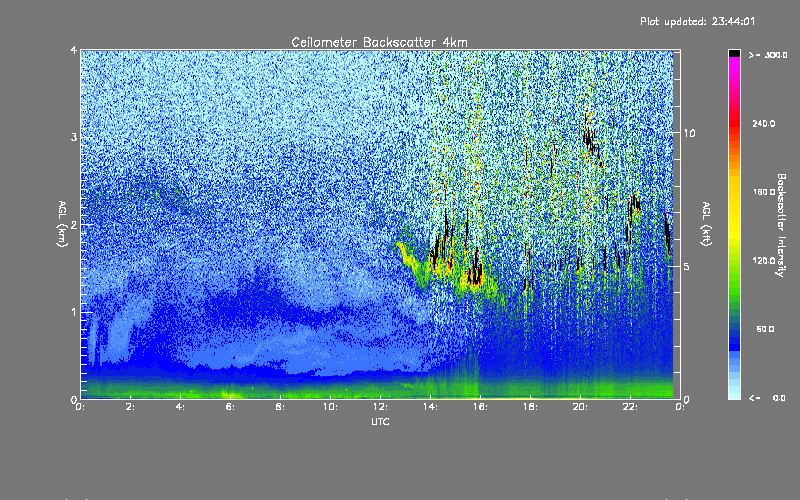Click the "AGL (kft)" right axis label
This screenshot has height=500, width=800.
point(706,224)
